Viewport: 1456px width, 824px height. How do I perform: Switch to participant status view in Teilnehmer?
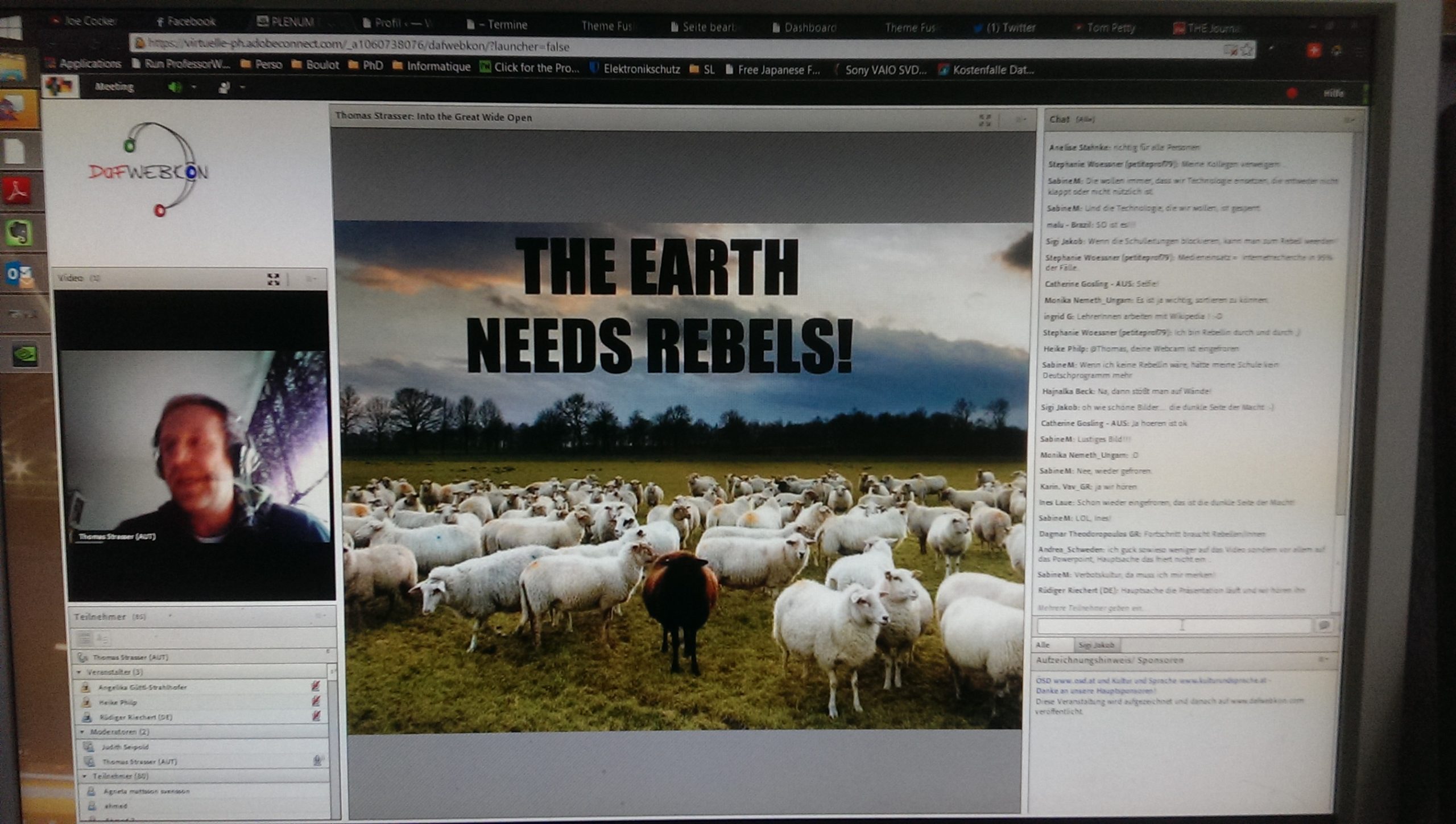104,638
